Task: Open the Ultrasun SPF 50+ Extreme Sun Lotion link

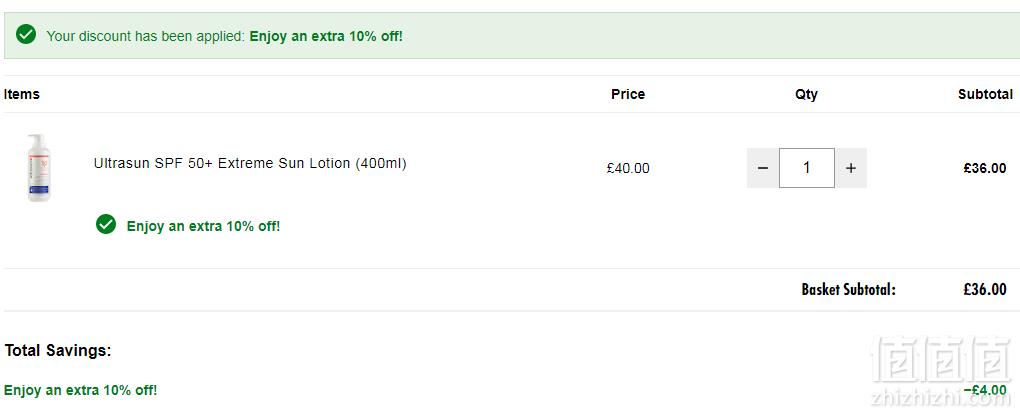Action: pyautogui.click(x=250, y=163)
